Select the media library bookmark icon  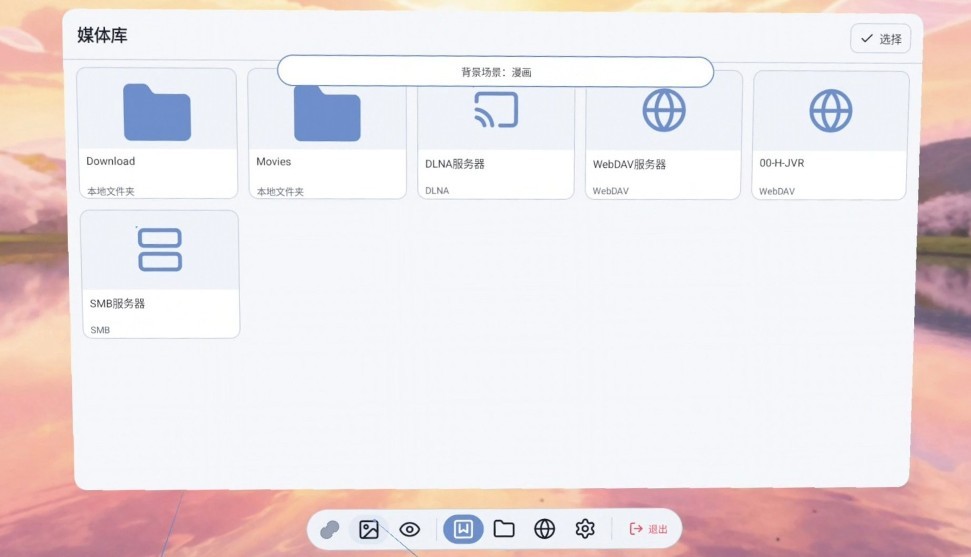(463, 529)
